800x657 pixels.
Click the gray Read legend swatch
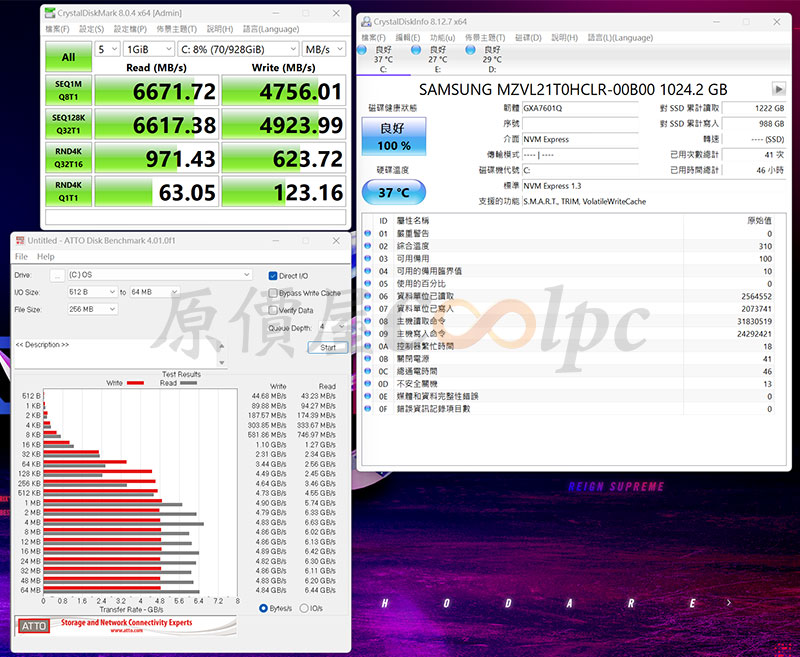click(x=188, y=383)
